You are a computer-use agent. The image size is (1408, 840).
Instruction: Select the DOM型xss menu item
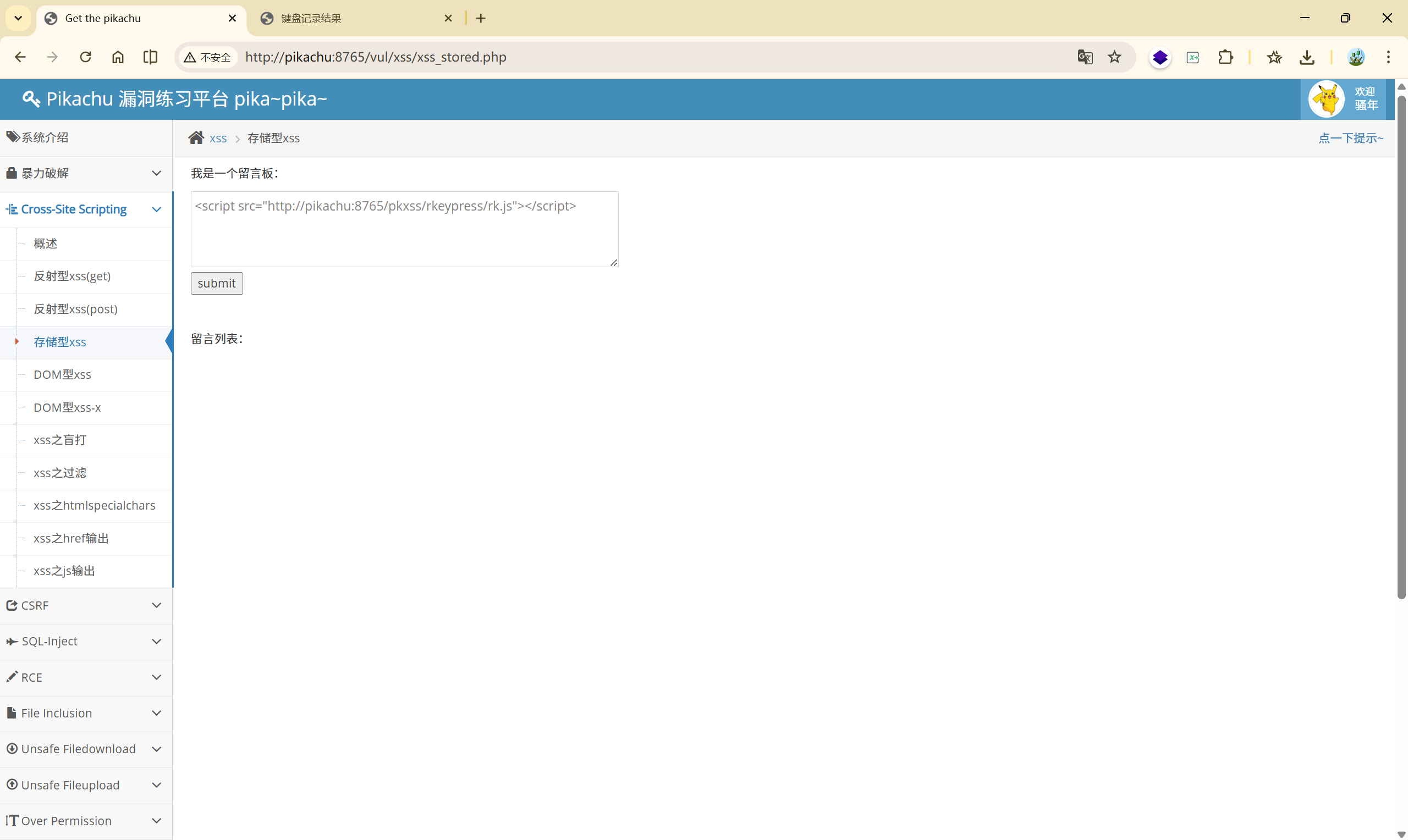pos(62,375)
